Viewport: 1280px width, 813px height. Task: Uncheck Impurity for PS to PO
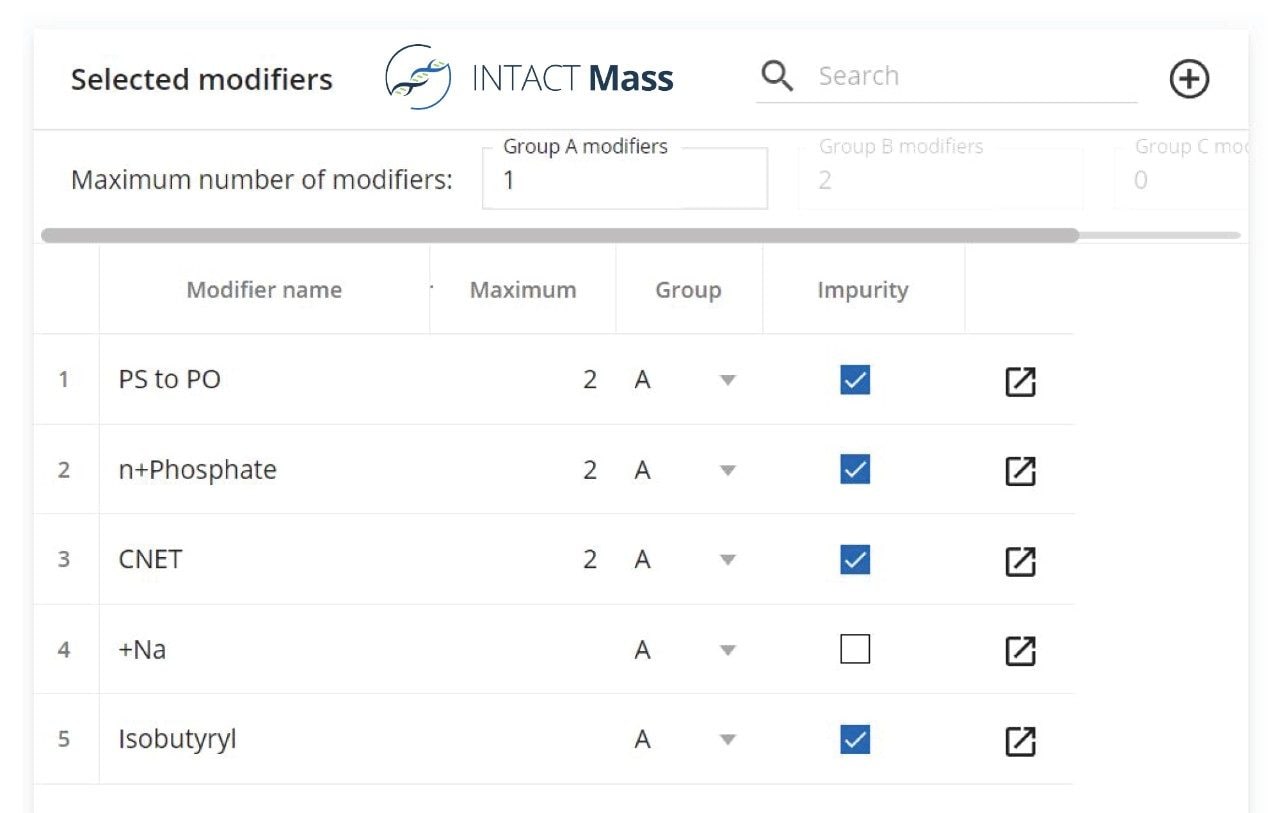tap(855, 380)
